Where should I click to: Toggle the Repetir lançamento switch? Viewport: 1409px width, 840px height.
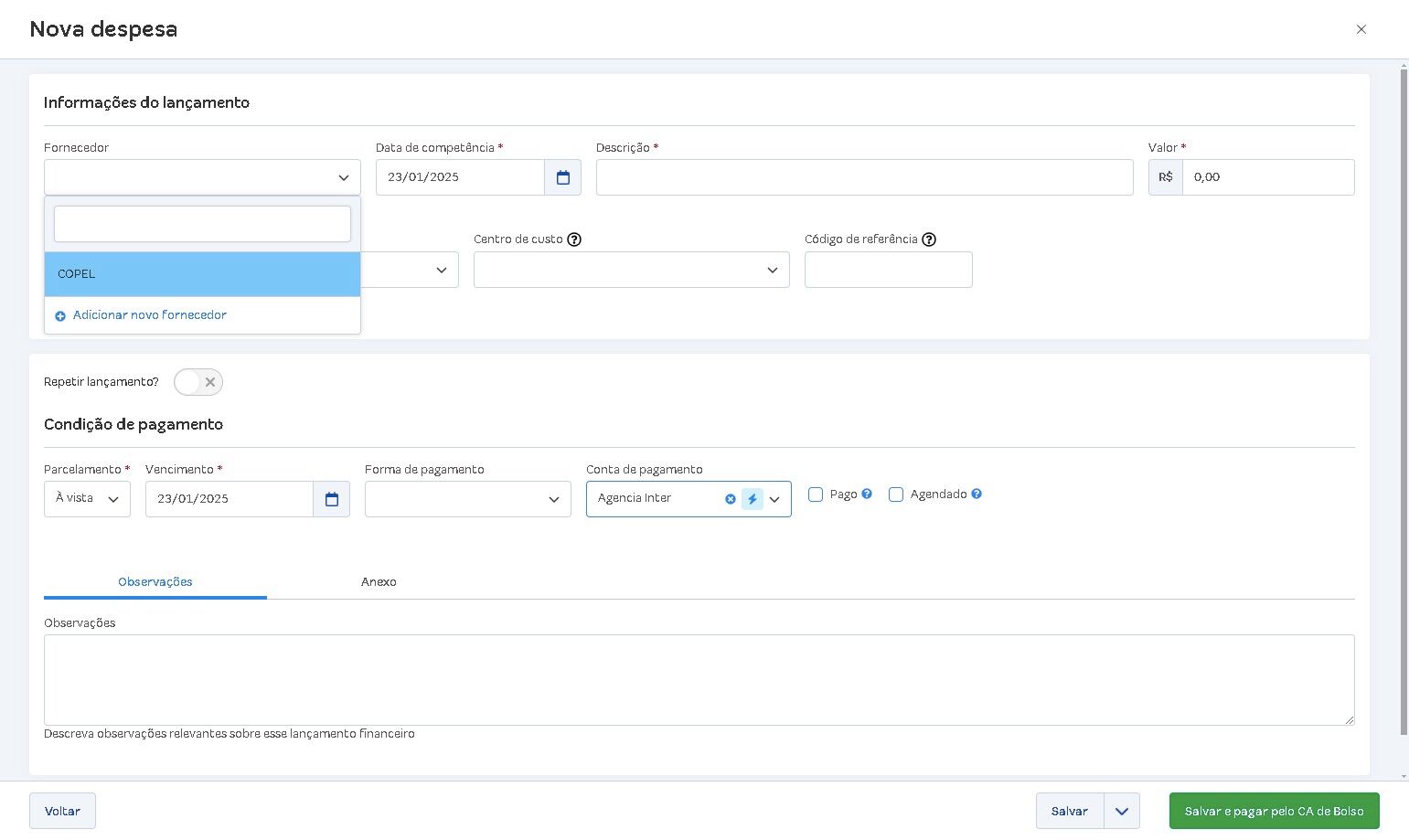coord(198,382)
